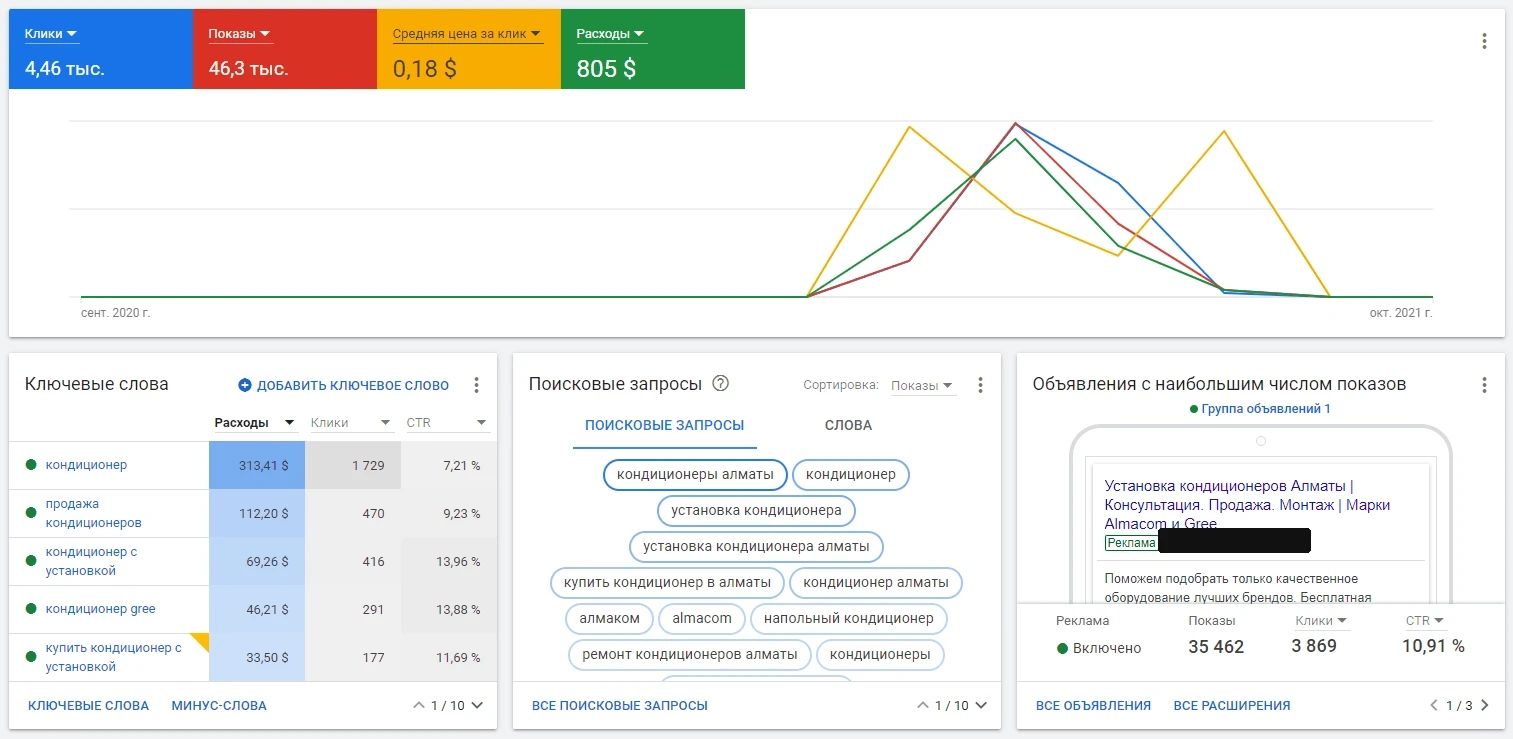Open the Поисковые запросы card three-dot menu
Image resolution: width=1513 pixels, height=739 pixels.
[x=981, y=385]
